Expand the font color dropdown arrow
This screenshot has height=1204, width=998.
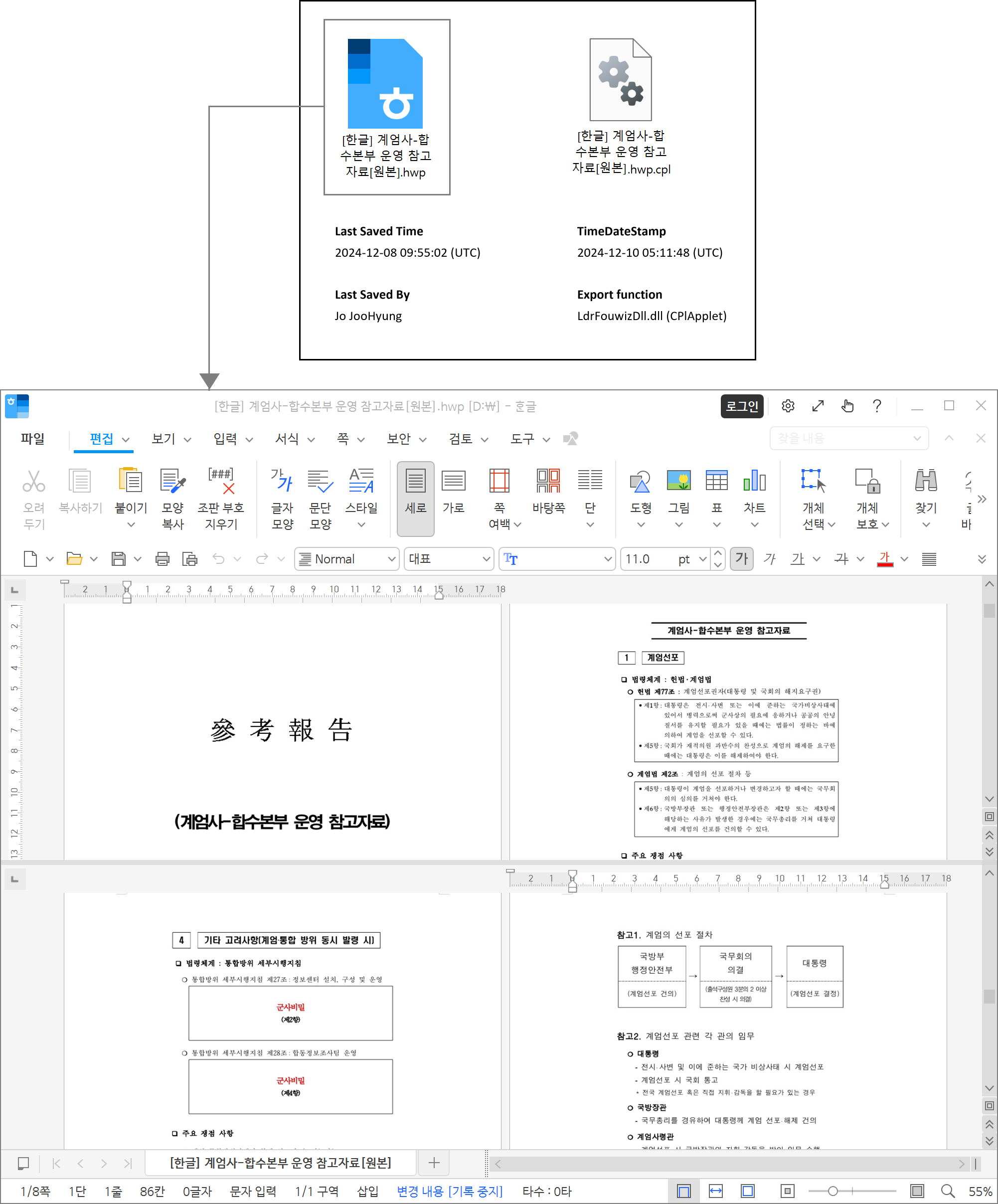click(904, 558)
